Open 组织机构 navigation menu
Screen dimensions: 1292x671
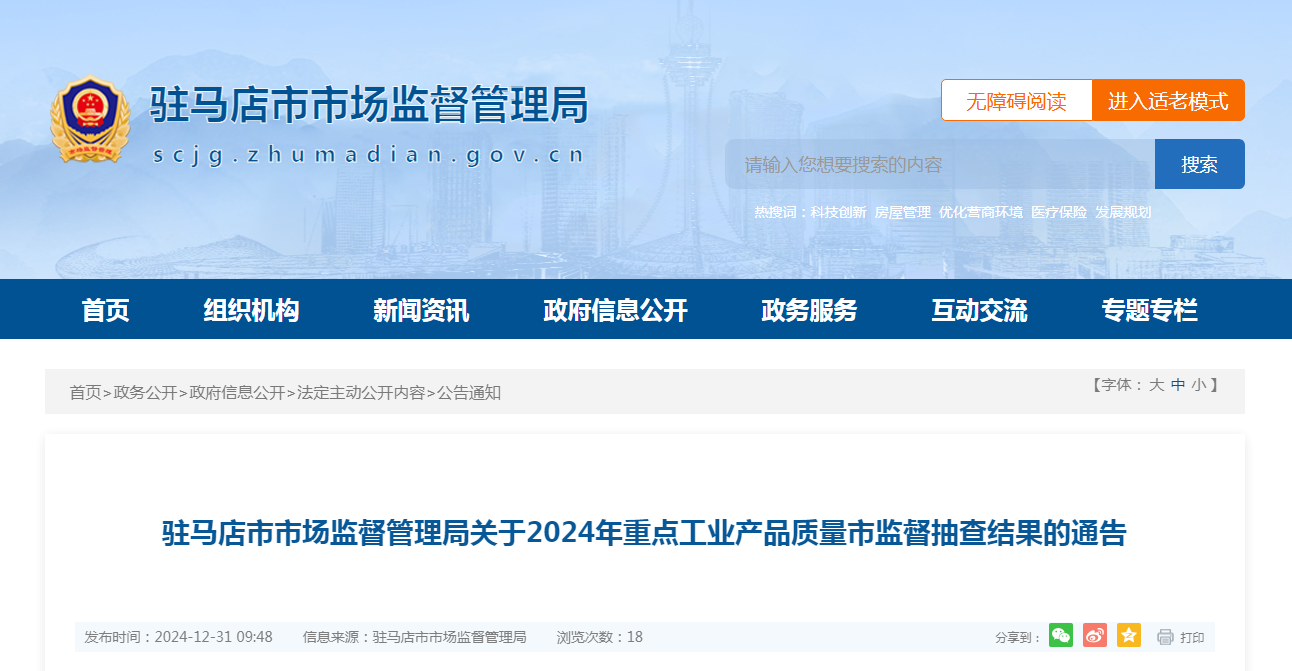coord(251,310)
